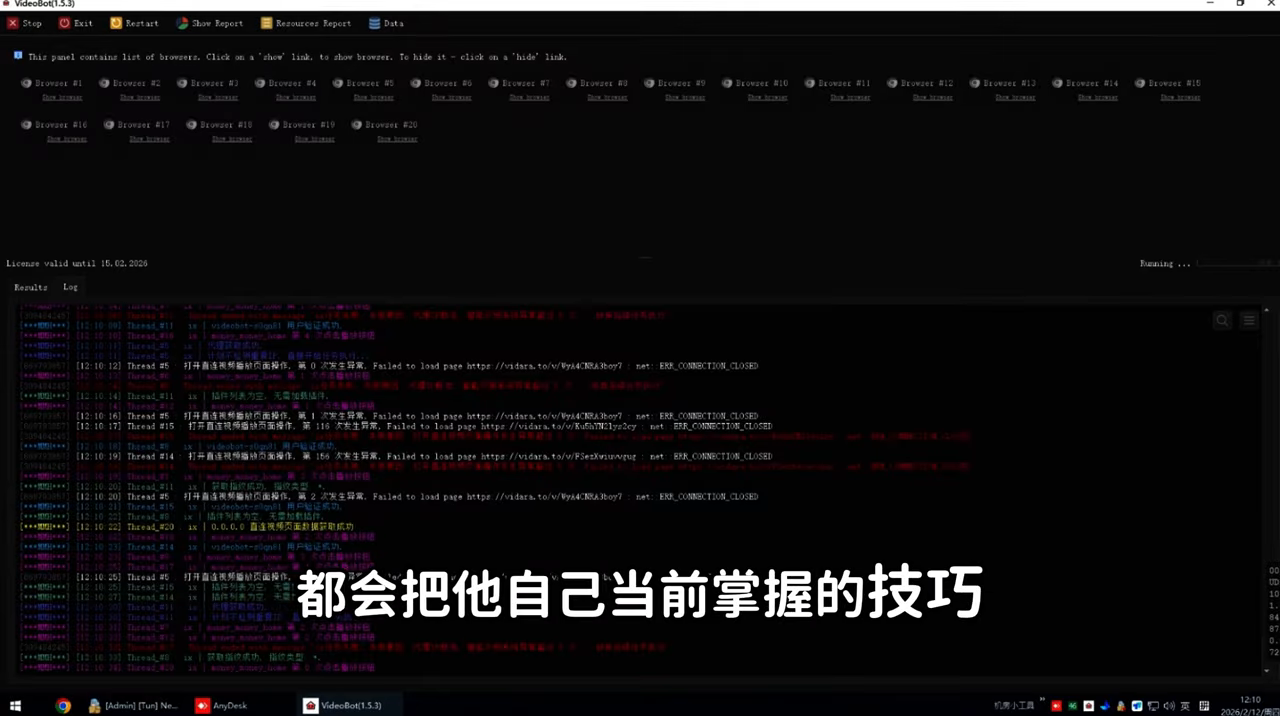The height and width of the screenshot is (716, 1280).
Task: Click the volume speaker tray icon
Action: pyautogui.click(x=1168, y=706)
